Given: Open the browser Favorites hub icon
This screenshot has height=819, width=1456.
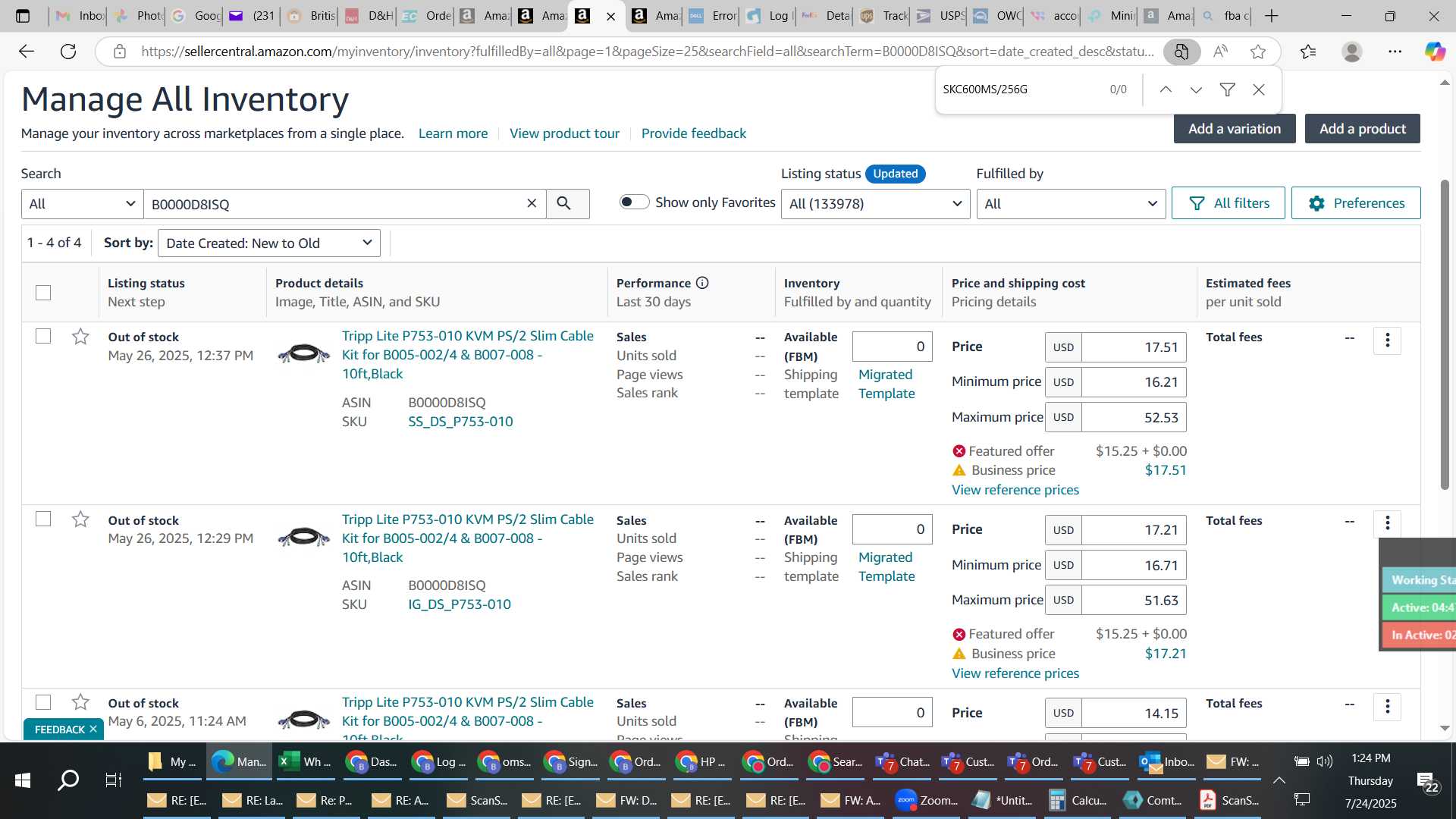Looking at the screenshot, I should (x=1308, y=52).
